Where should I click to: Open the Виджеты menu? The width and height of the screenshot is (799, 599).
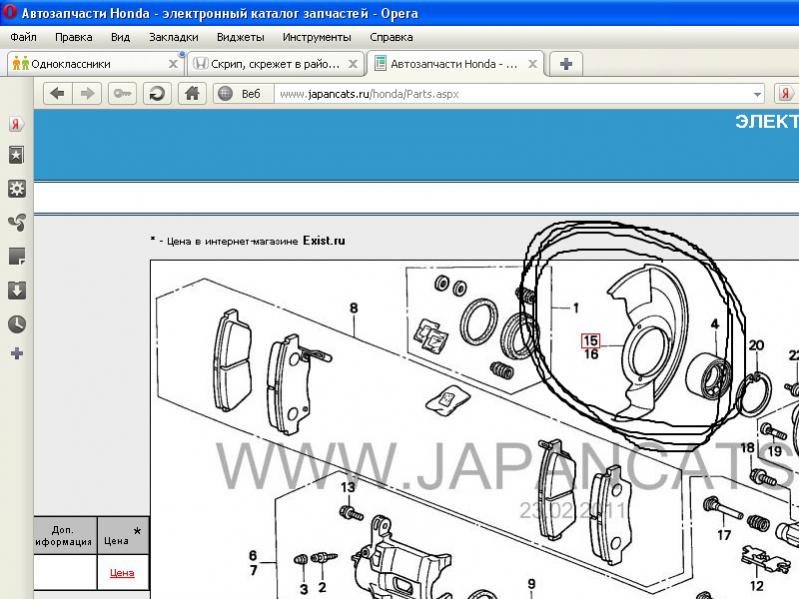click(241, 37)
